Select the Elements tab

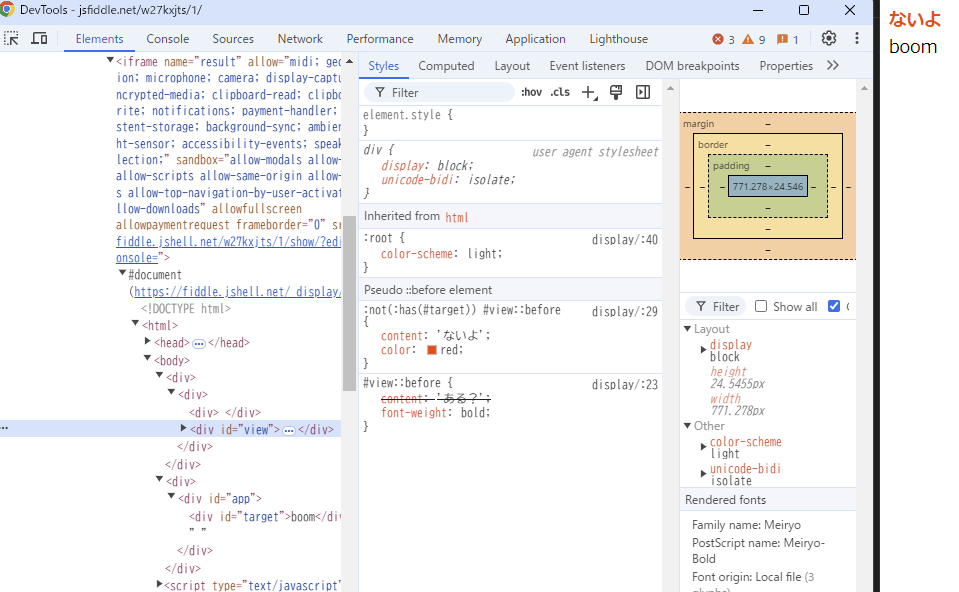(x=99, y=39)
